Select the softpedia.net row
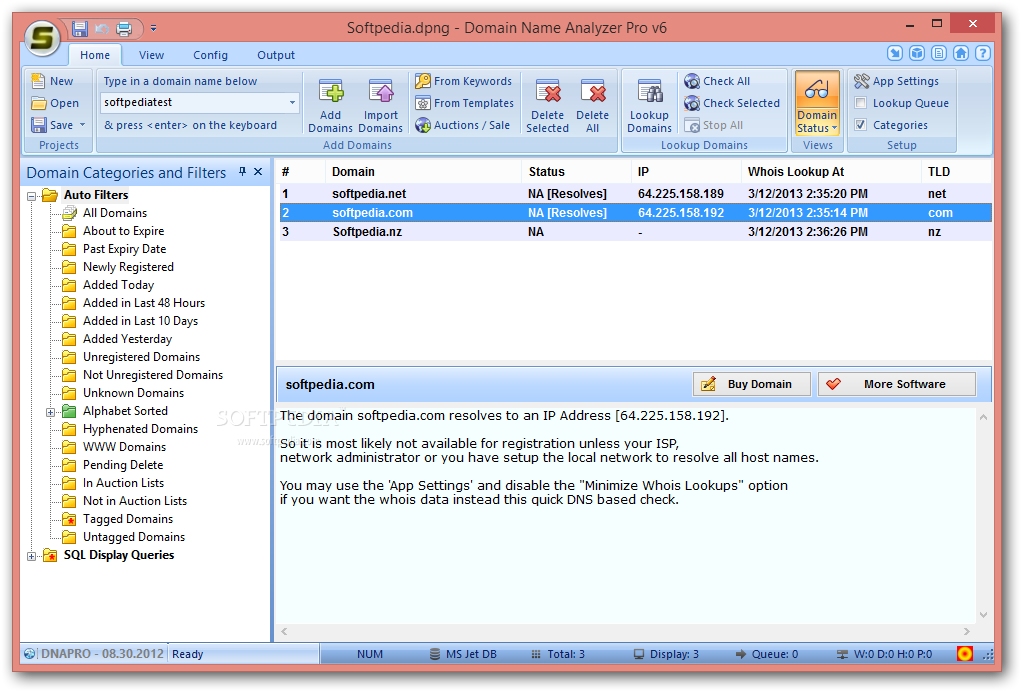Image resolution: width=1022 pixels, height=692 pixels. (x=635, y=194)
